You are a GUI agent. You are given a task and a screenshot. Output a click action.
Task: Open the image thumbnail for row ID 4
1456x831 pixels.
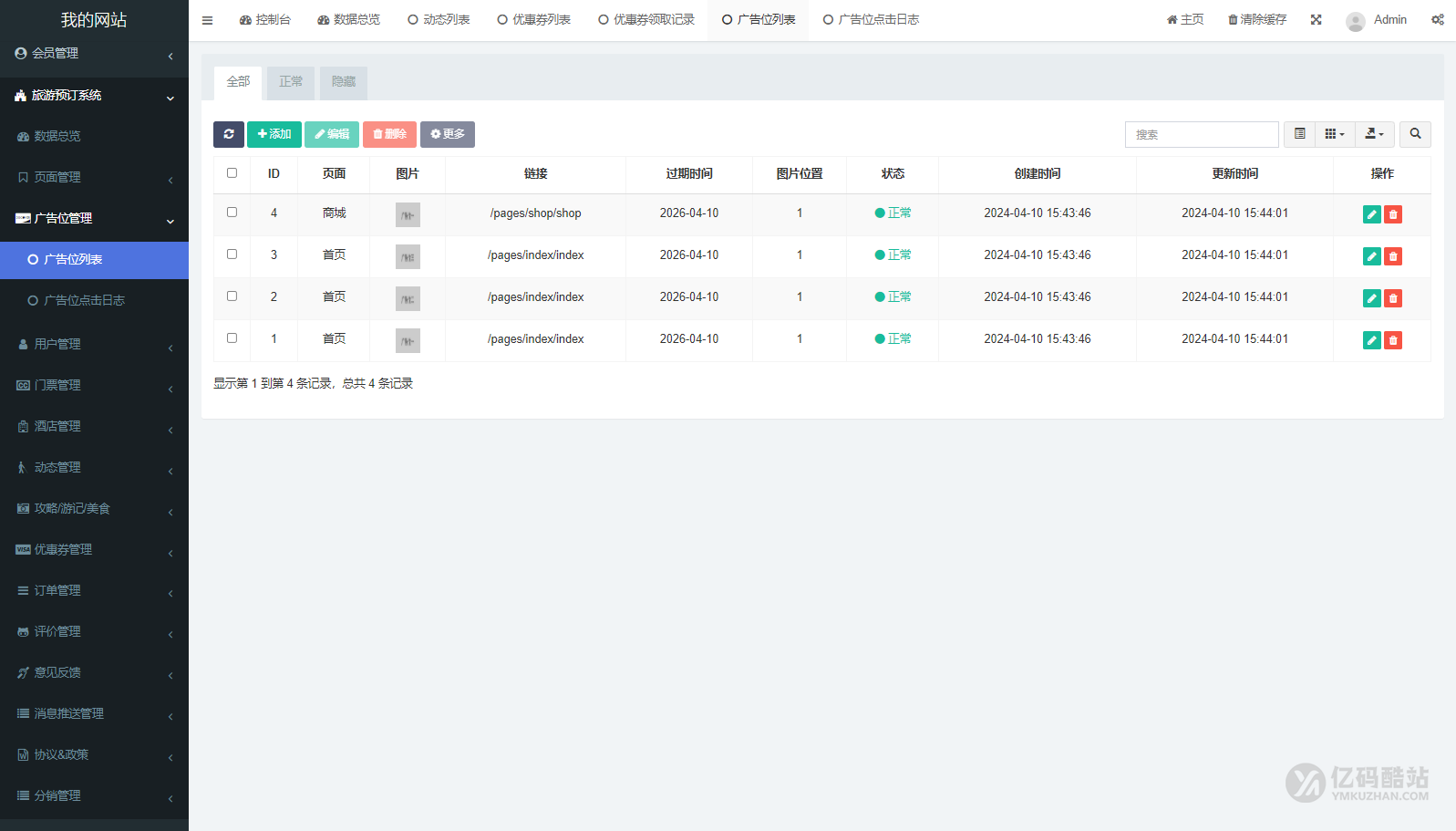408,214
